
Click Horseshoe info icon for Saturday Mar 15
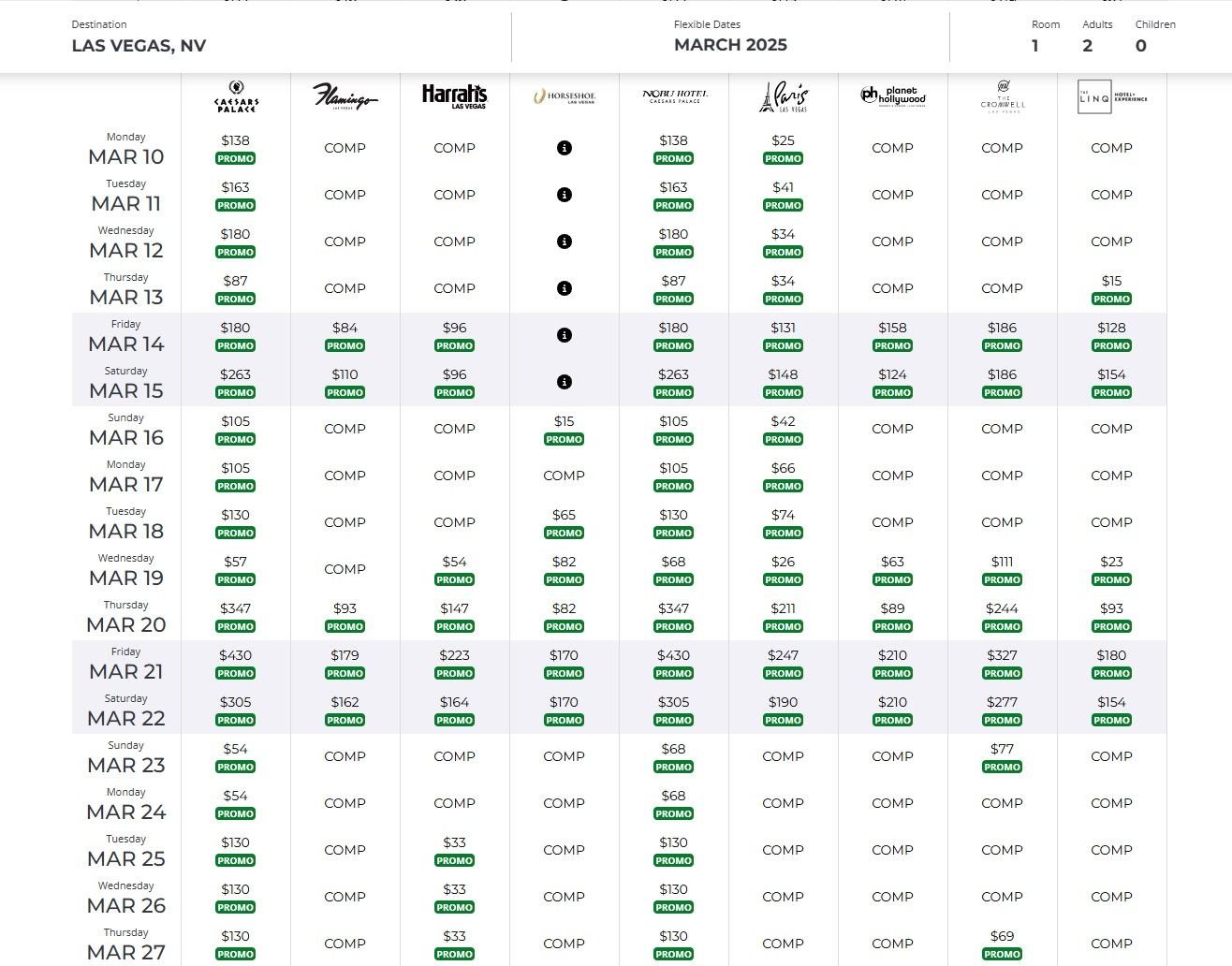point(564,382)
